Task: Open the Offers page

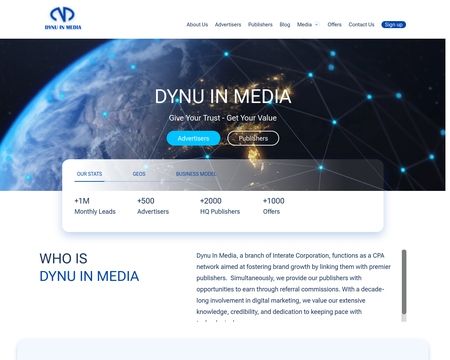Action: (x=334, y=25)
